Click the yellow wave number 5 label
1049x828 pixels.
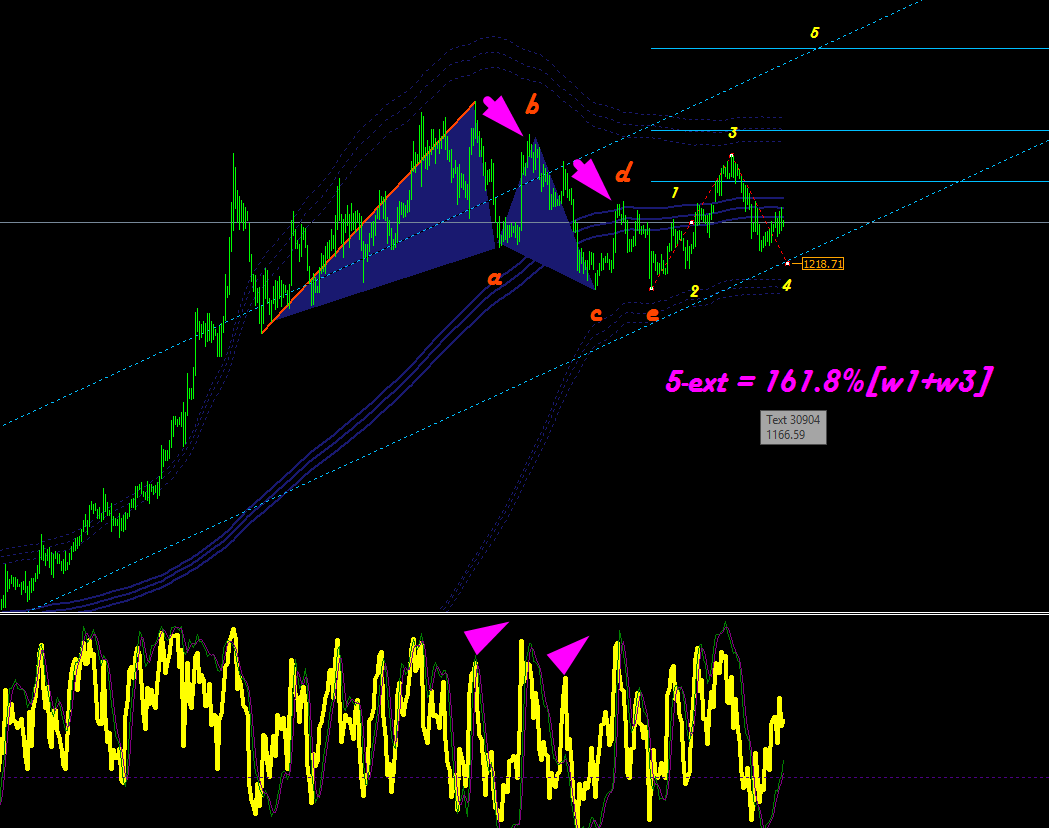click(814, 32)
